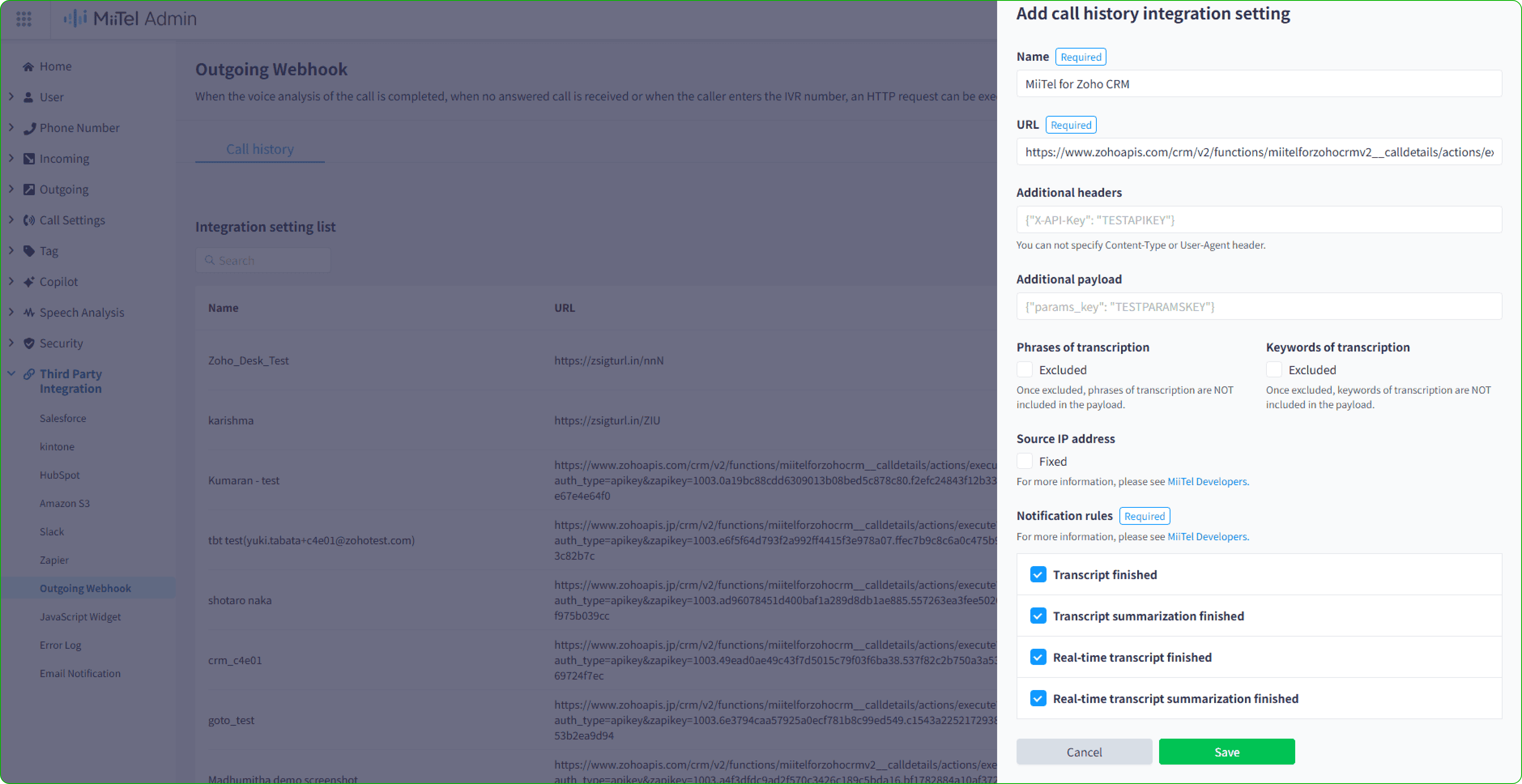The width and height of the screenshot is (1522, 784).
Task: Select the Call history tab
Action: click(x=259, y=149)
